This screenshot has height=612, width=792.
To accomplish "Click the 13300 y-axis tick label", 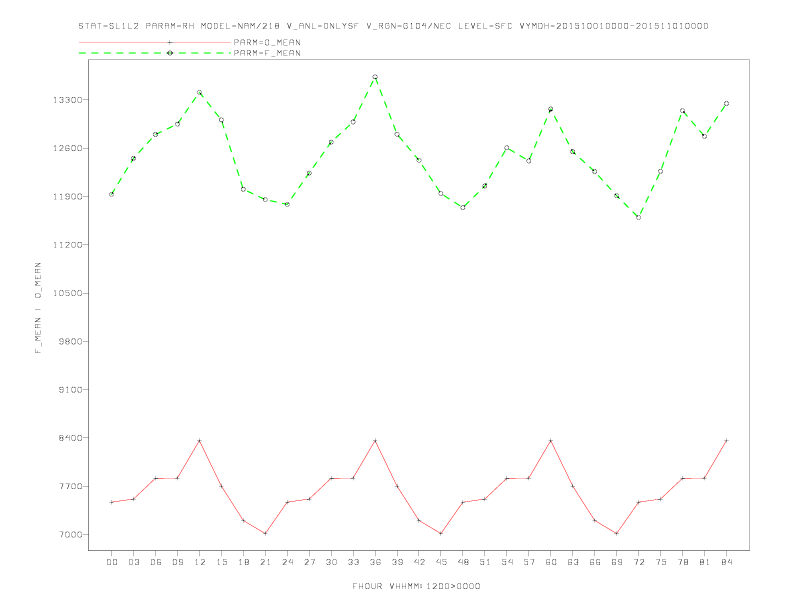I will click(67, 100).
